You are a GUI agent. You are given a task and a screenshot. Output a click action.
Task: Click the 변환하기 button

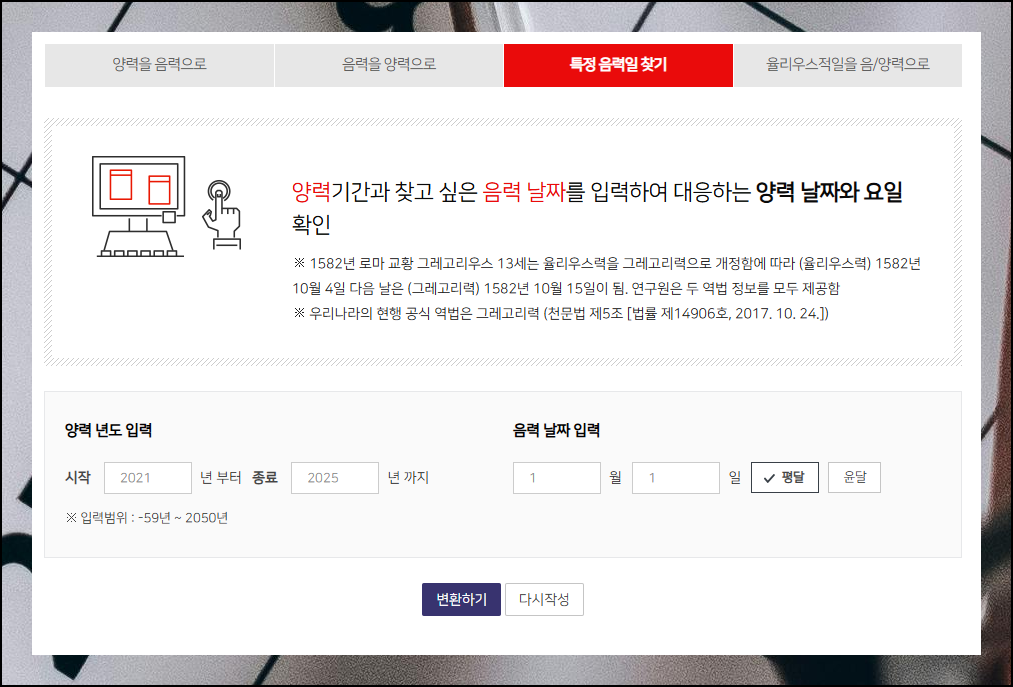coord(461,599)
